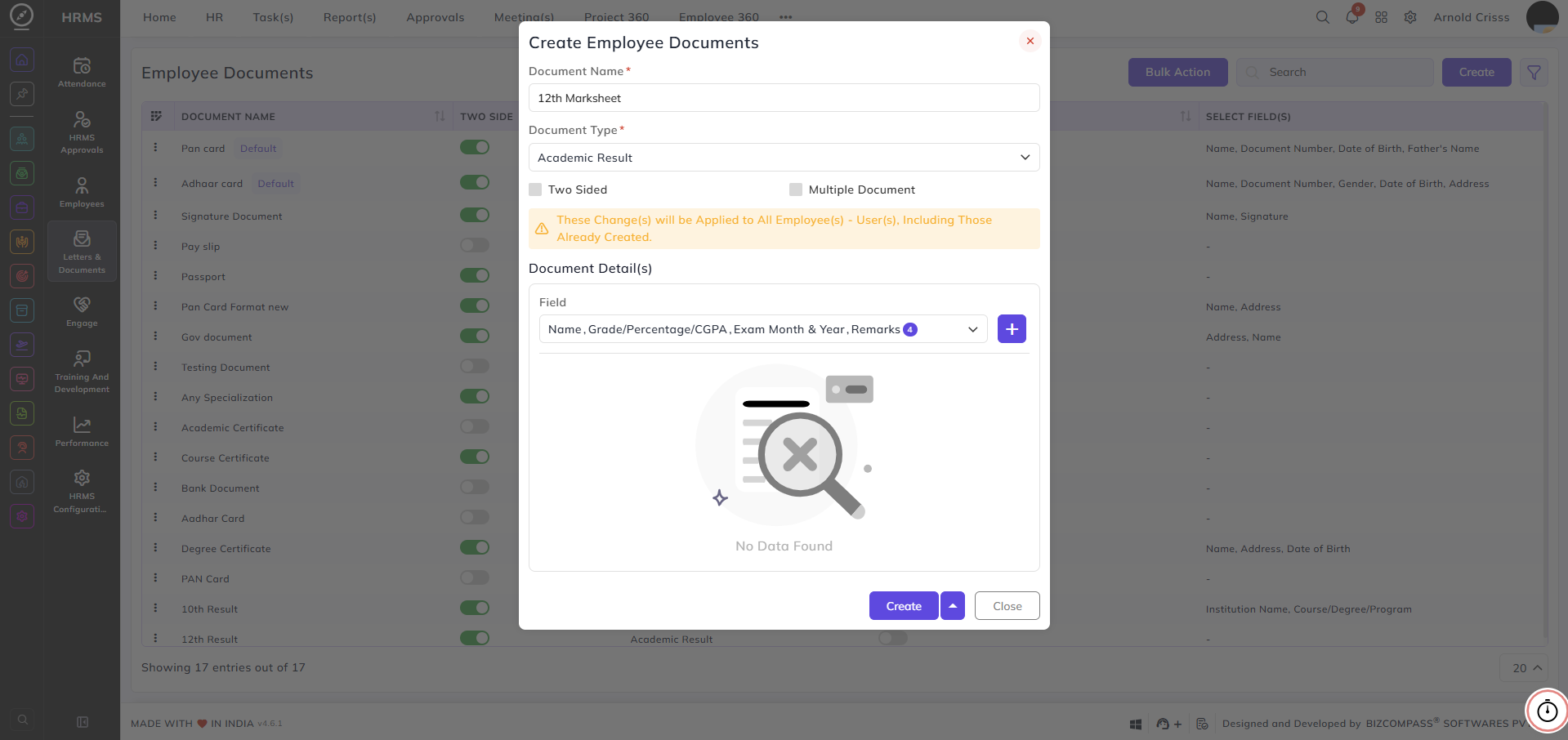
Task: Open Letters & Documents sidebar icon
Action: 82,238
